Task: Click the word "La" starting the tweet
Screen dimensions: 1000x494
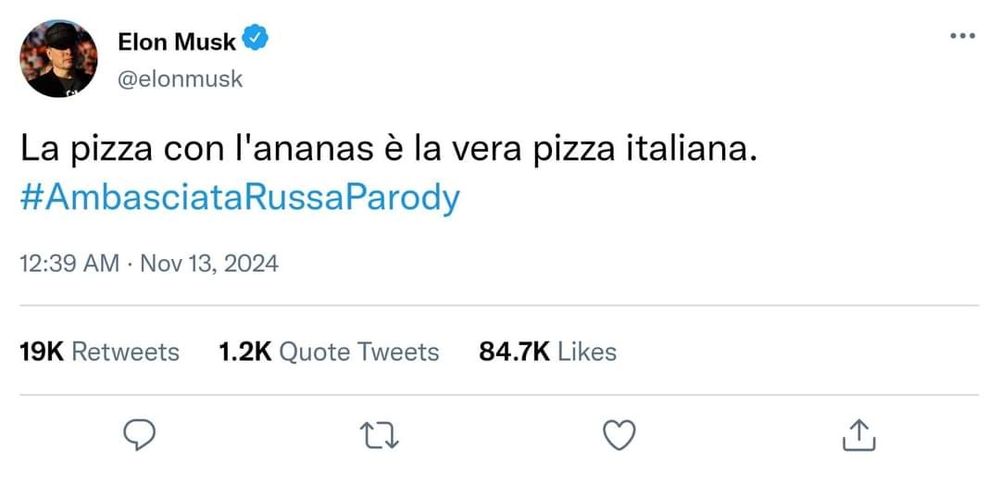Action: (35, 152)
